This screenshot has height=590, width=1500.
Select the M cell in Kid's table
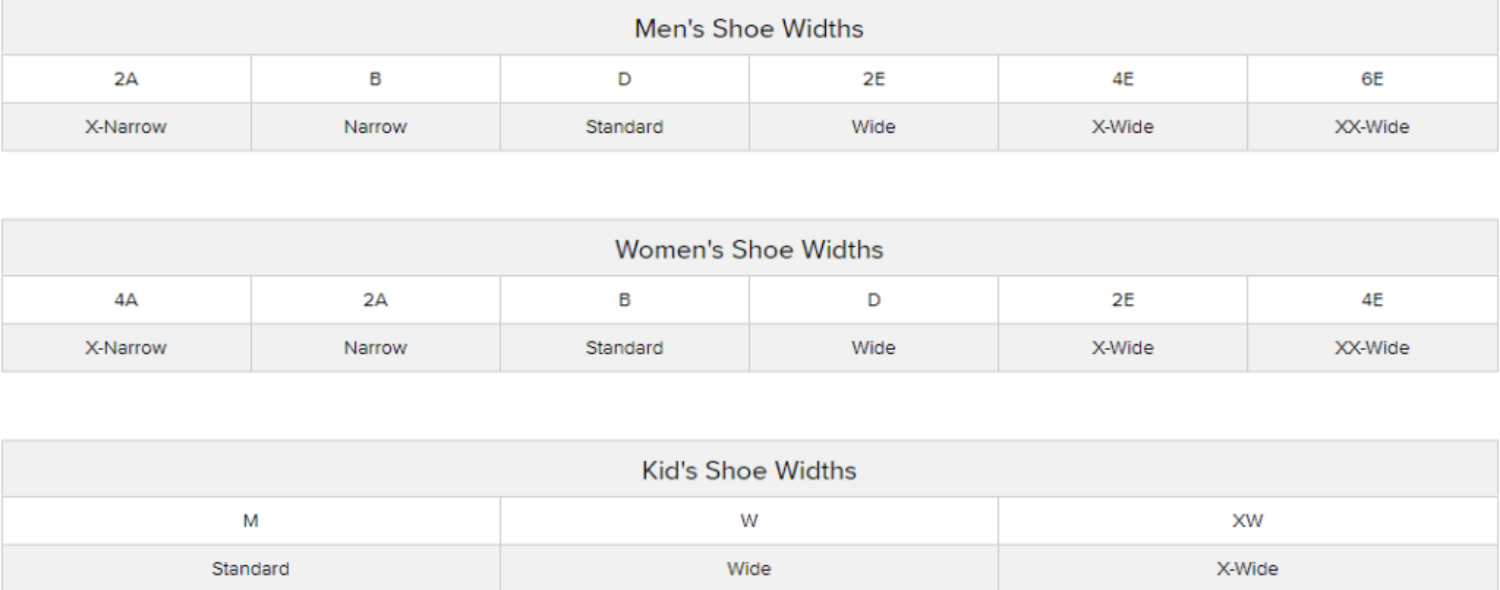coord(251,521)
